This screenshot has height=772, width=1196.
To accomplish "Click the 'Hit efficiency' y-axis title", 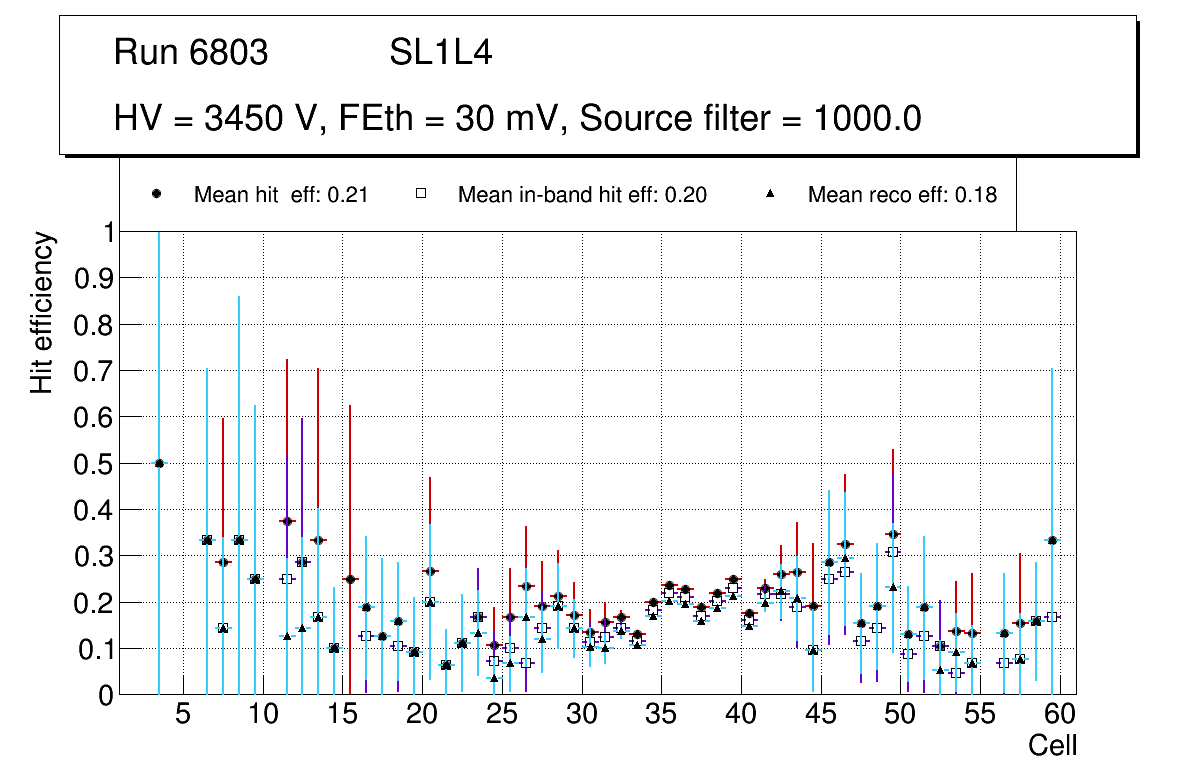I will tap(42, 312).
